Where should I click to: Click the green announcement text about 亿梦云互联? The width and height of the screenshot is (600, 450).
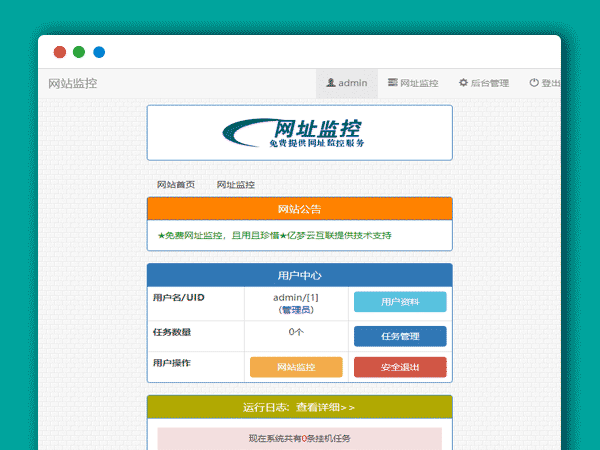click(275, 236)
